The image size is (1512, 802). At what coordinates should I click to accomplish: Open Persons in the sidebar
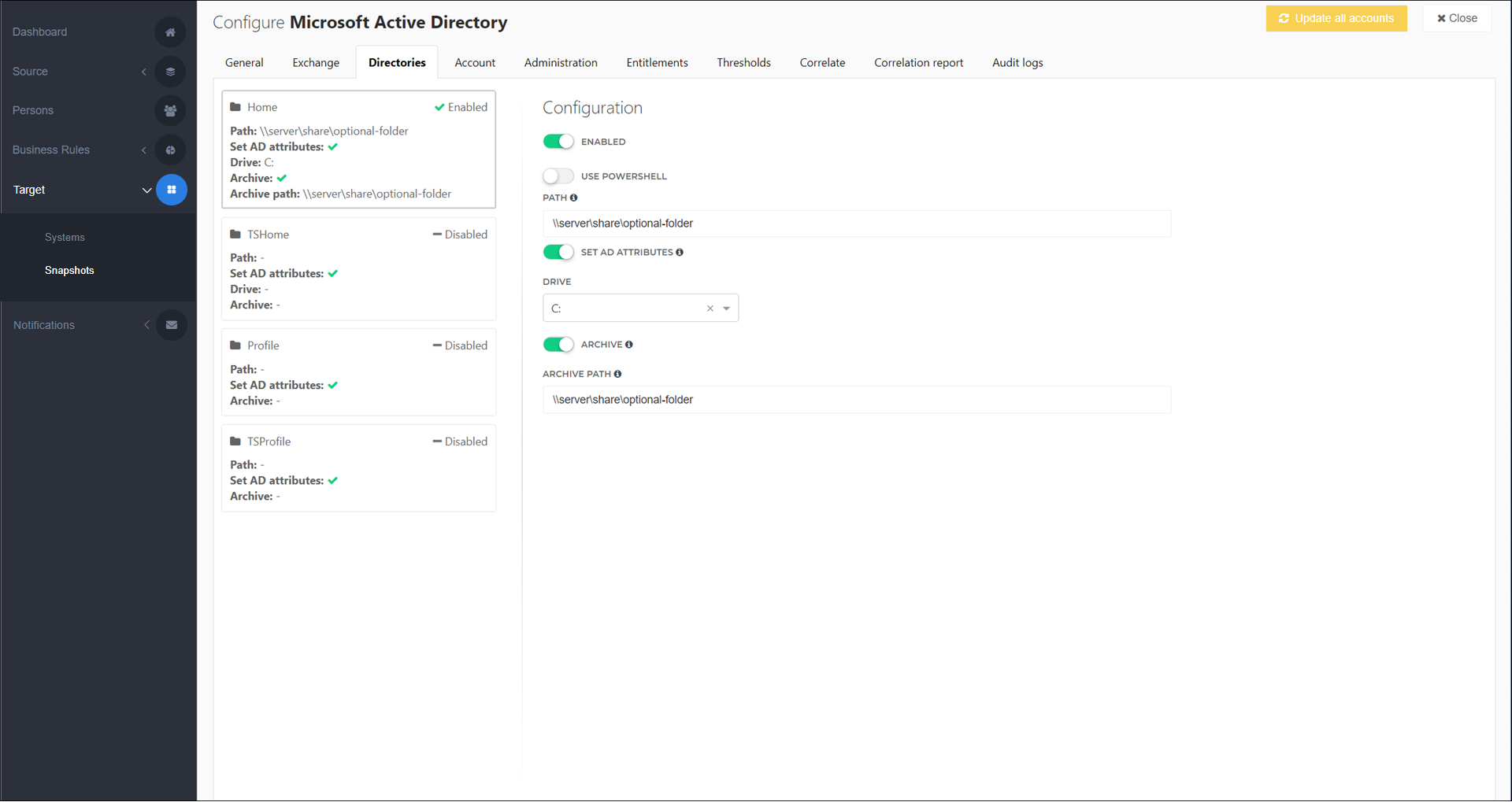33,111
